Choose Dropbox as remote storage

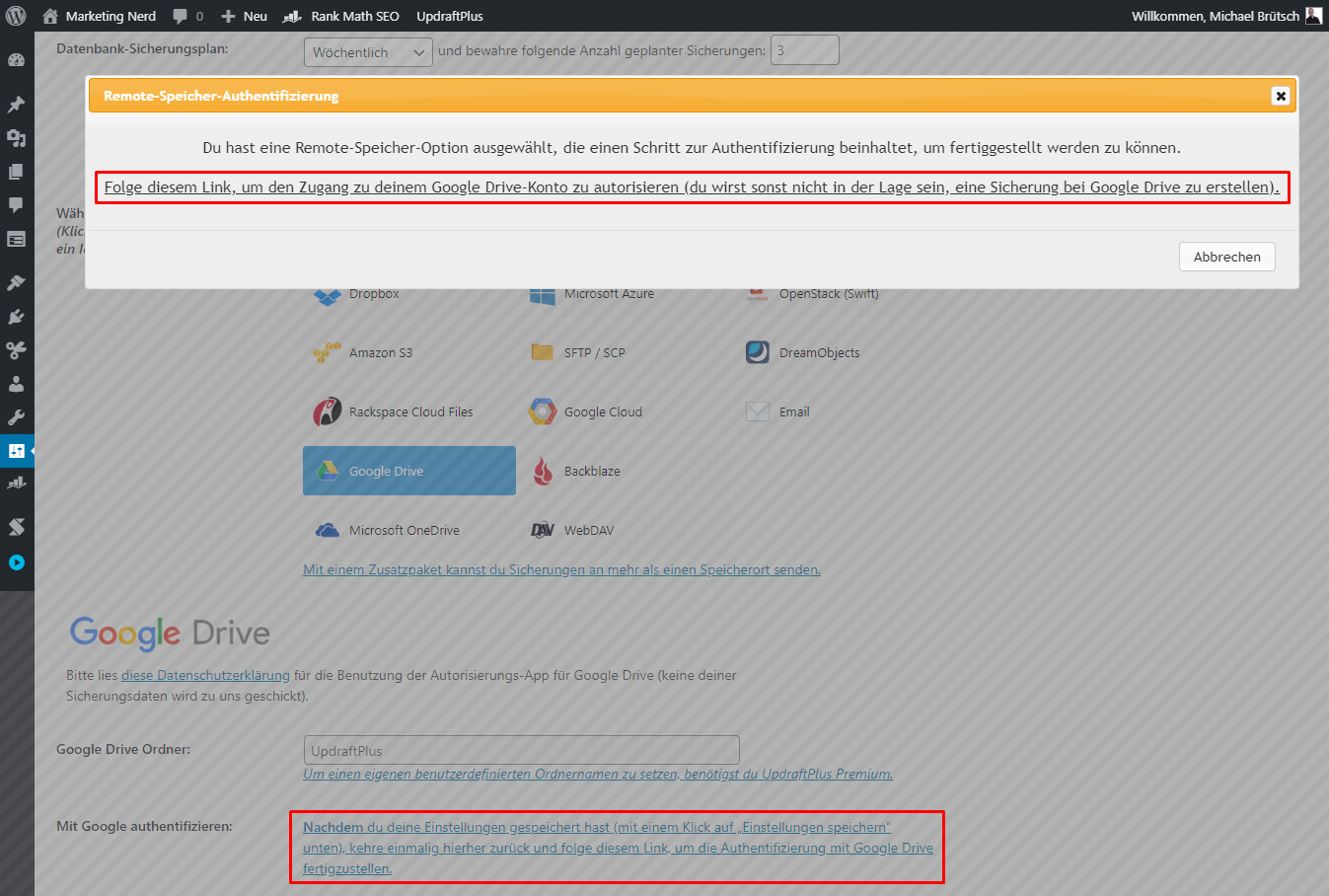coord(356,294)
